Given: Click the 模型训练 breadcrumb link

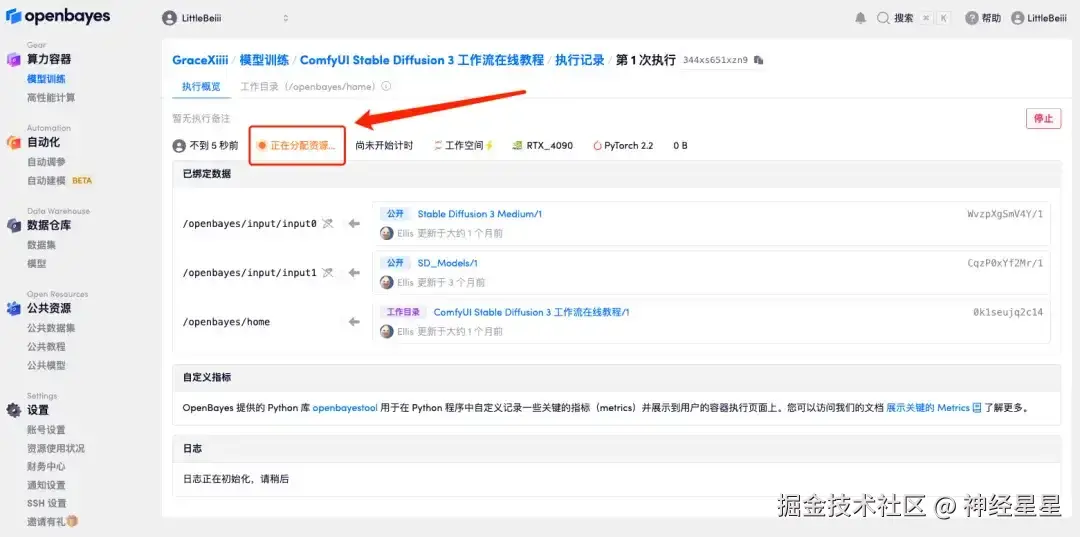Looking at the screenshot, I should (264, 60).
